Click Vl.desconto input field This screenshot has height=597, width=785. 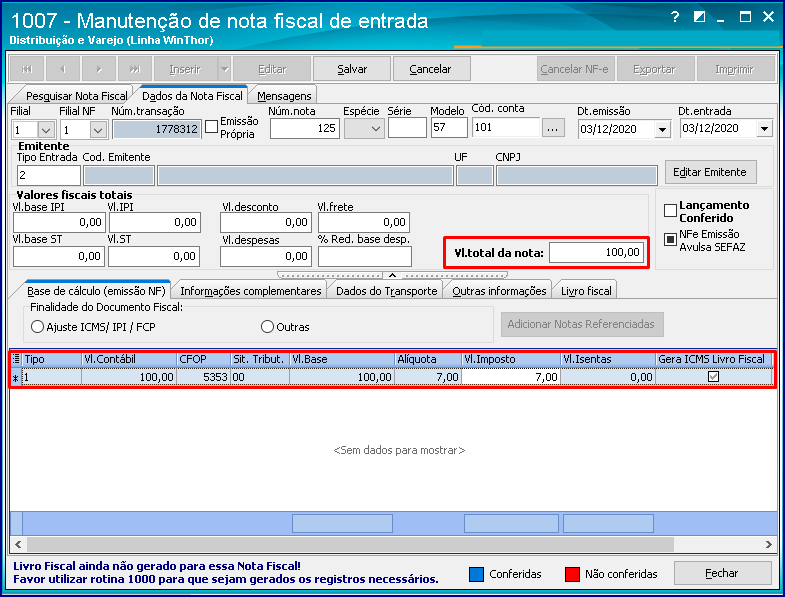pyautogui.click(x=266, y=222)
